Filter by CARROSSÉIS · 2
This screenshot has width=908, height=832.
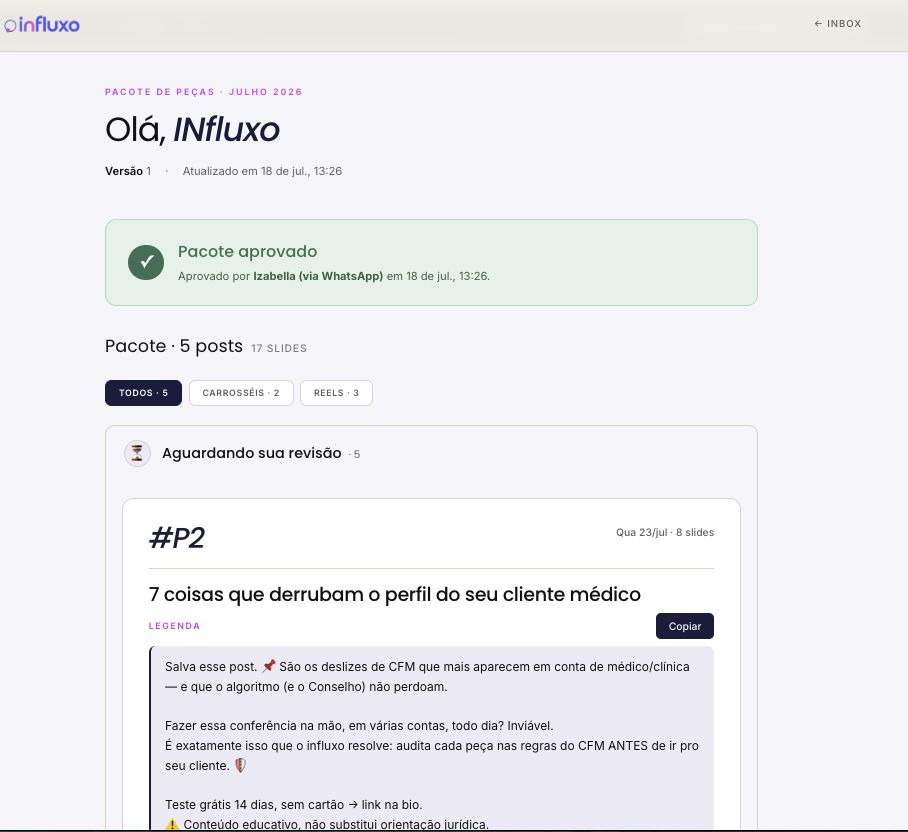[x=241, y=393]
